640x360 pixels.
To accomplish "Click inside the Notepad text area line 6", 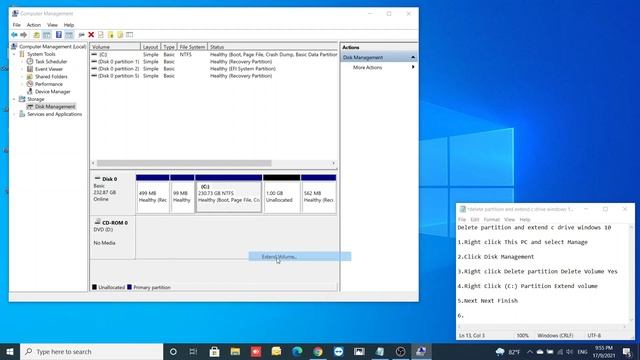I will (543, 316).
